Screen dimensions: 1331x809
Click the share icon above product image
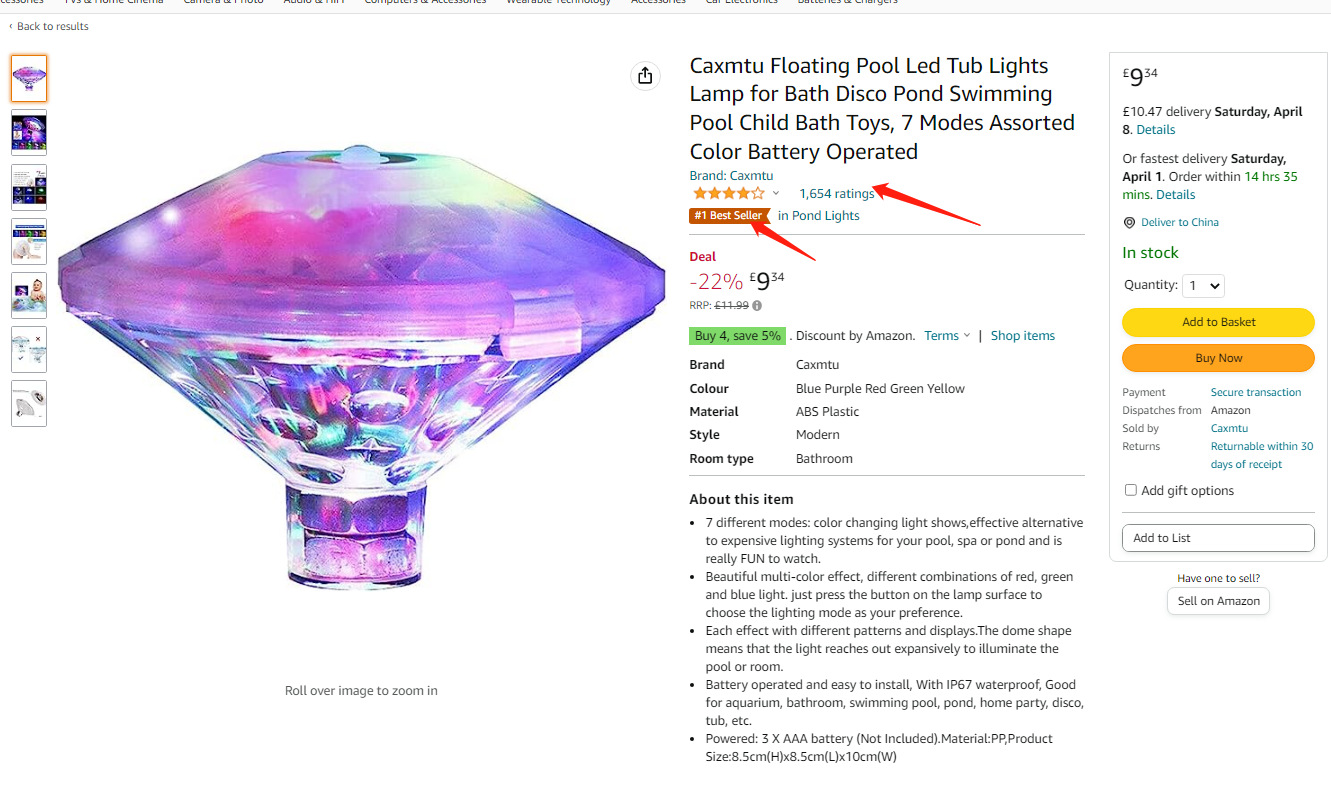[645, 76]
